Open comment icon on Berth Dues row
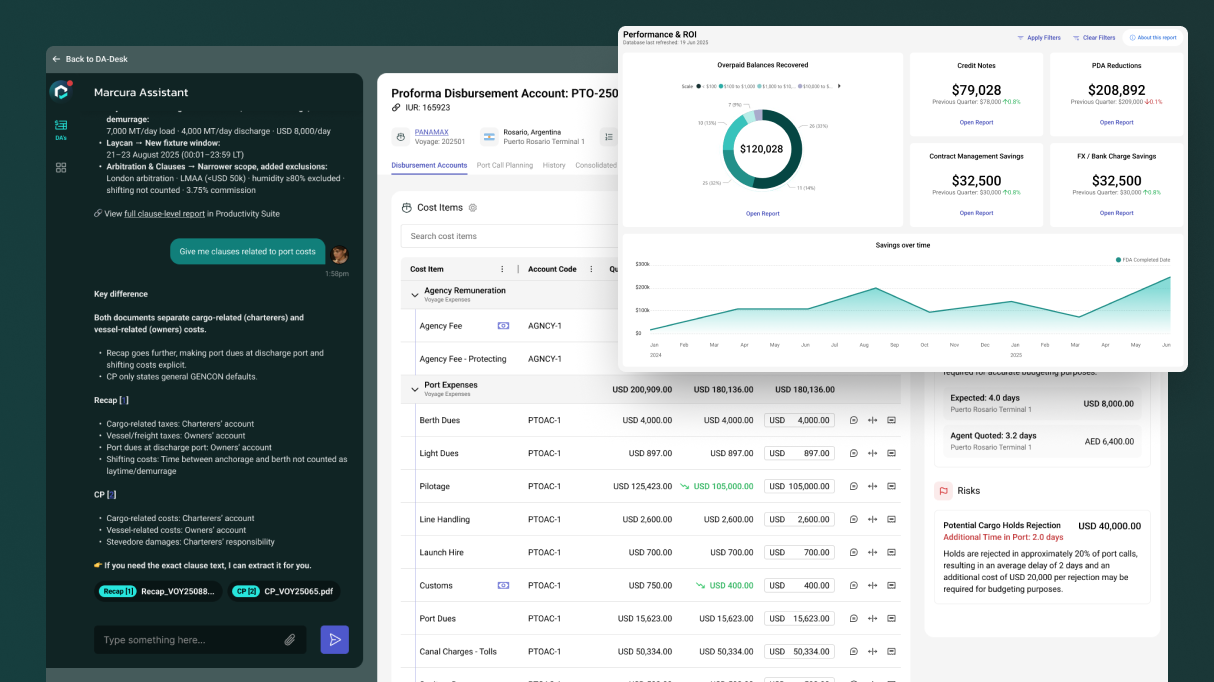Viewport: 1214px width, 682px height. [x=854, y=420]
